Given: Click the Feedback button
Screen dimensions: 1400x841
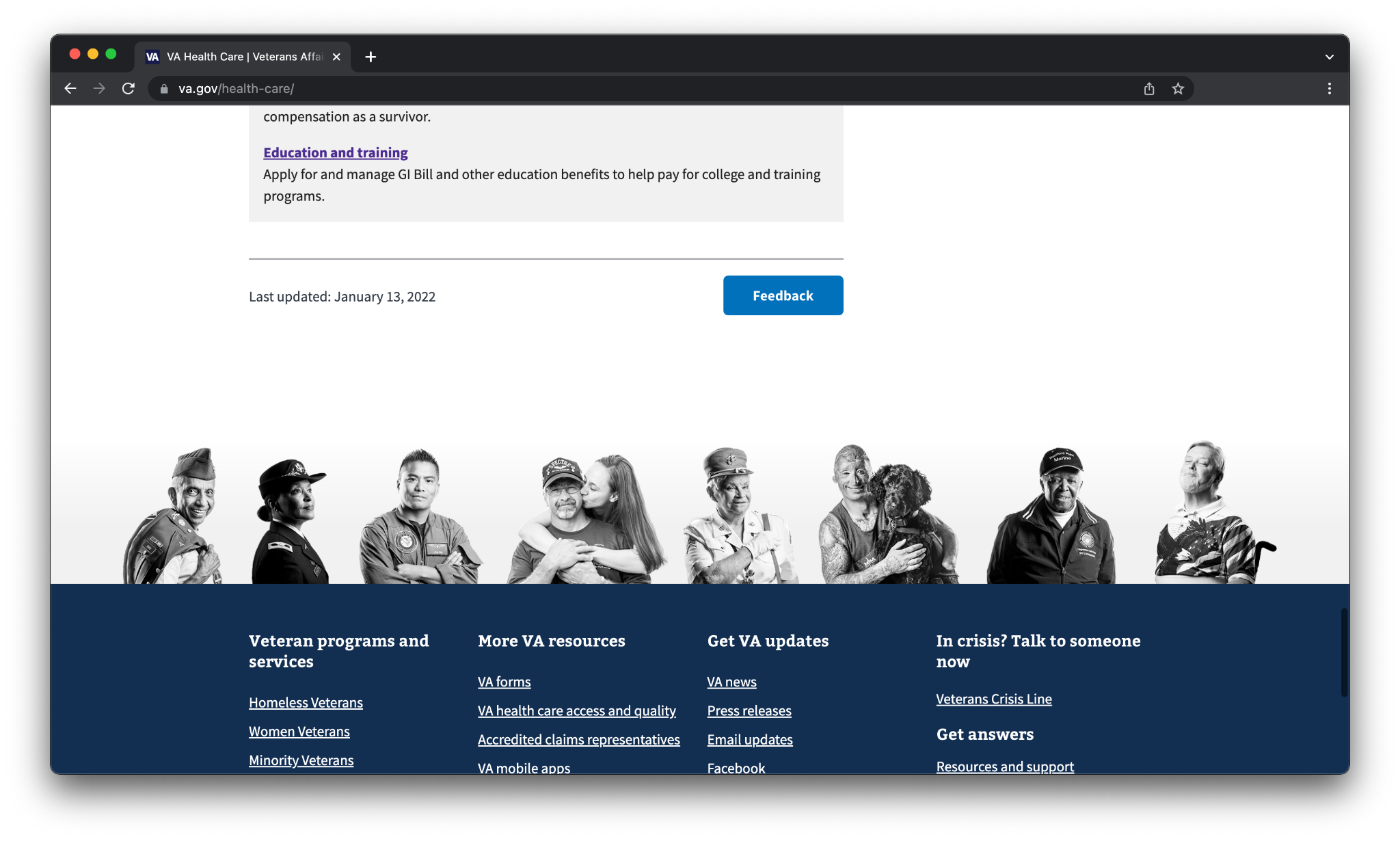Looking at the screenshot, I should click(783, 295).
